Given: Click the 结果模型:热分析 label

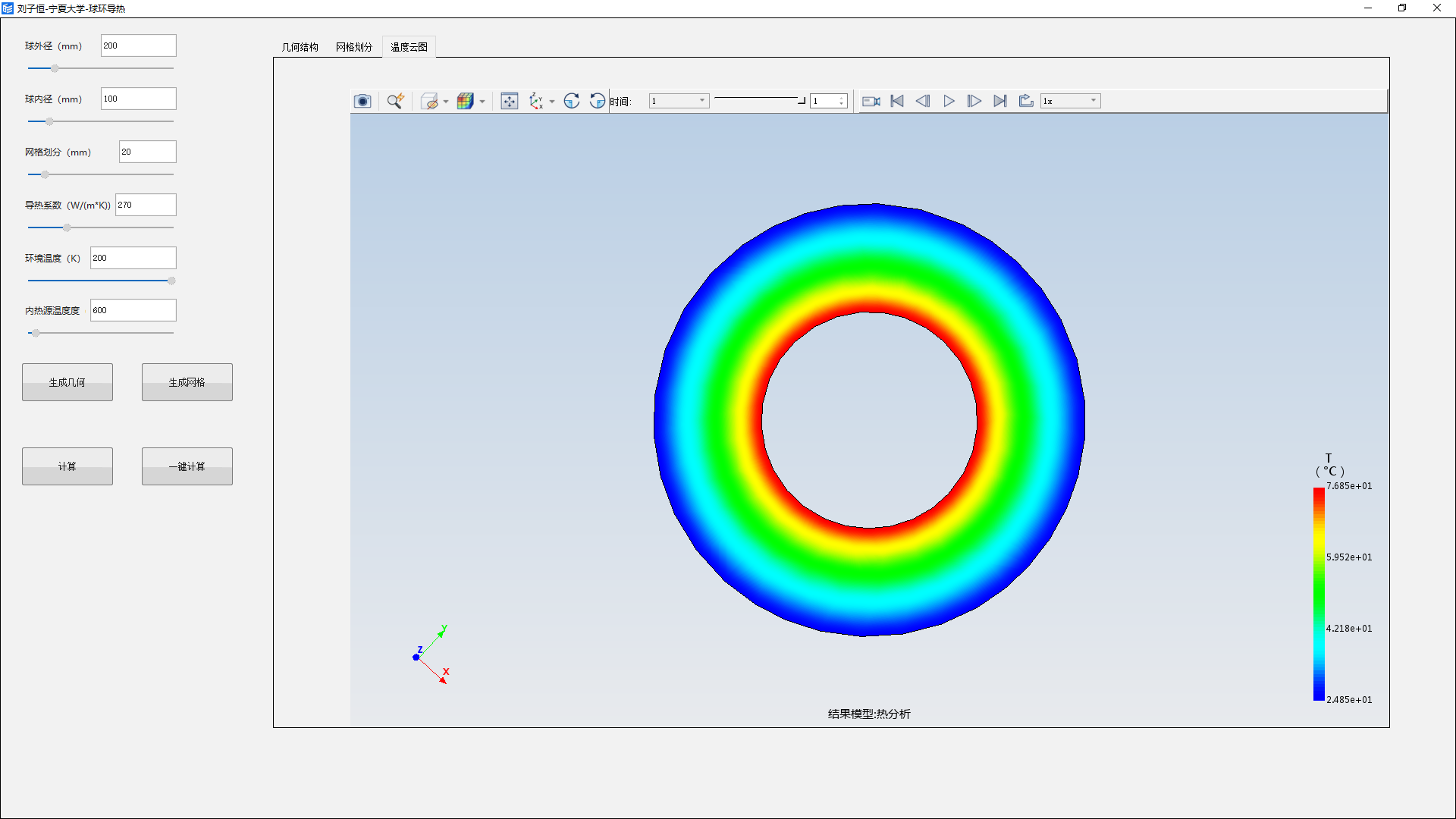Looking at the screenshot, I should point(869,714).
